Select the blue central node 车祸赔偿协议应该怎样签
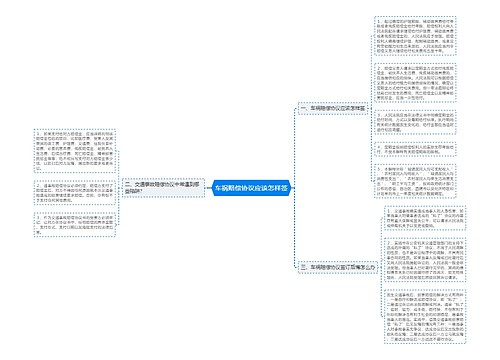The height and width of the screenshot is (360, 500). (x=251, y=188)
